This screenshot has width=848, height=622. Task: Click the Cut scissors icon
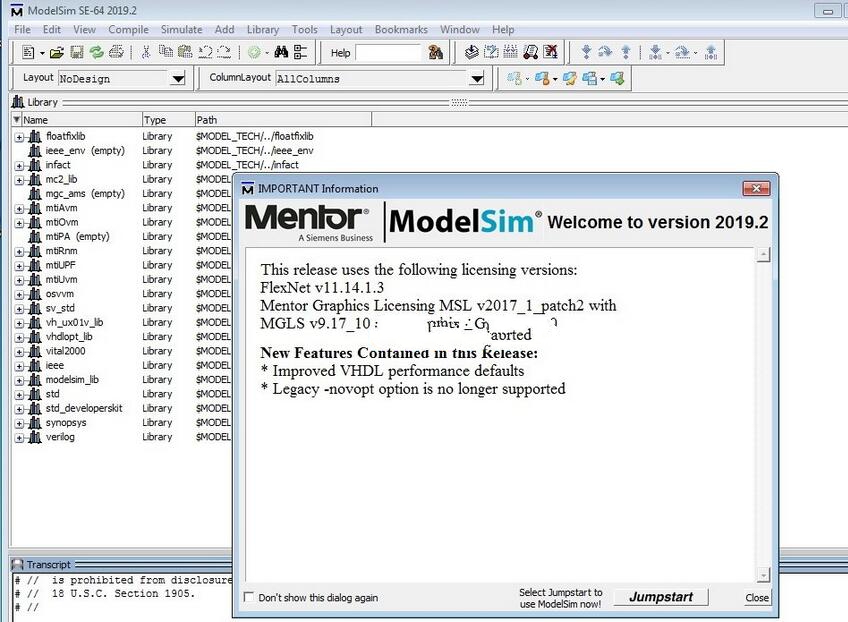point(145,52)
